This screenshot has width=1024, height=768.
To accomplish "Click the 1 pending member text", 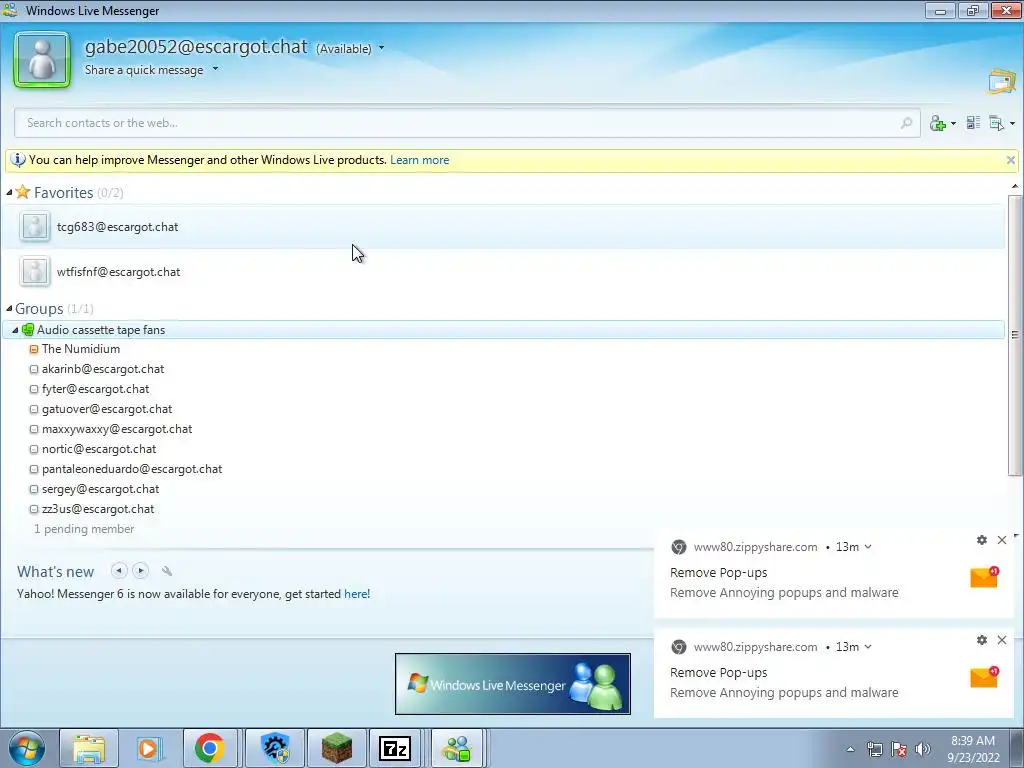I will [84, 529].
